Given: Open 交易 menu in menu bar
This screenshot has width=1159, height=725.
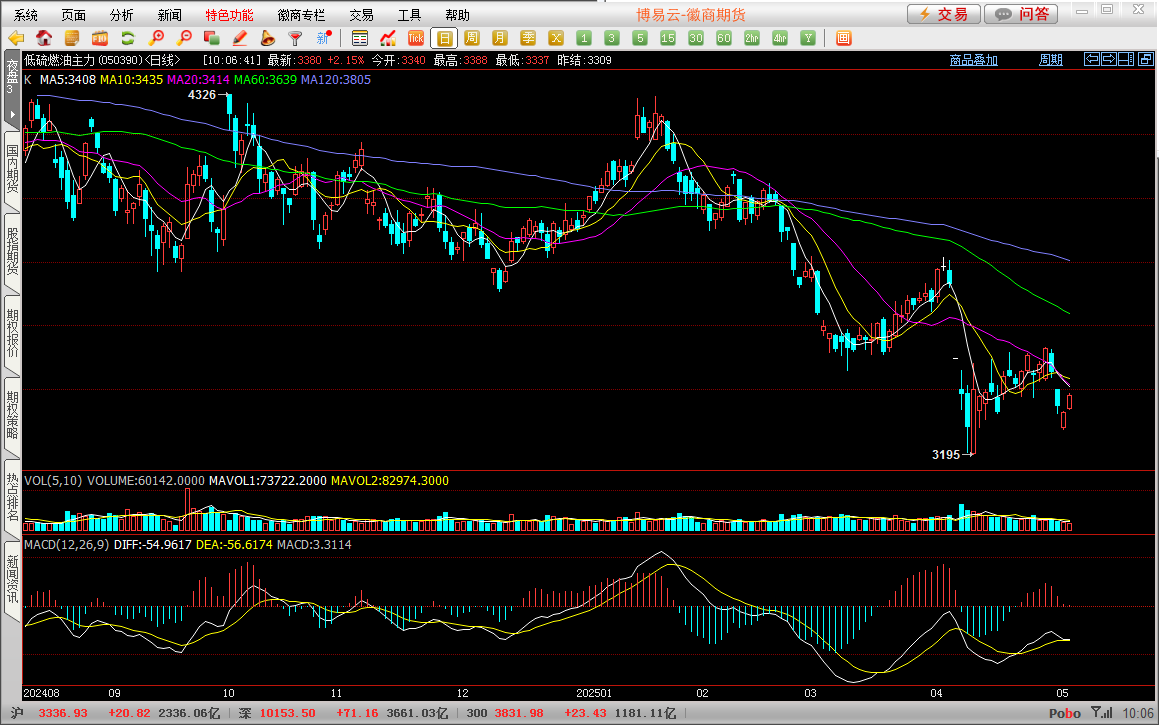Looking at the screenshot, I should click(x=361, y=15).
